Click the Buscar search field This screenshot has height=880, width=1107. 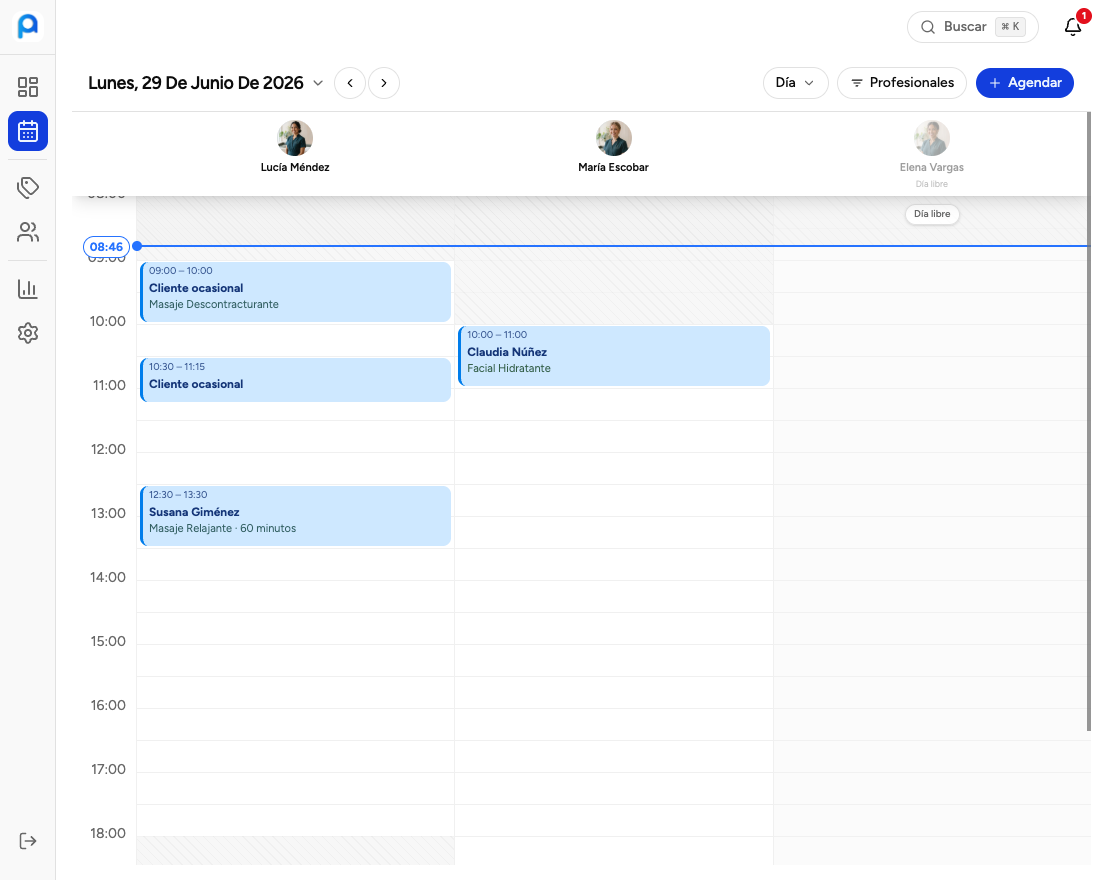tap(972, 27)
